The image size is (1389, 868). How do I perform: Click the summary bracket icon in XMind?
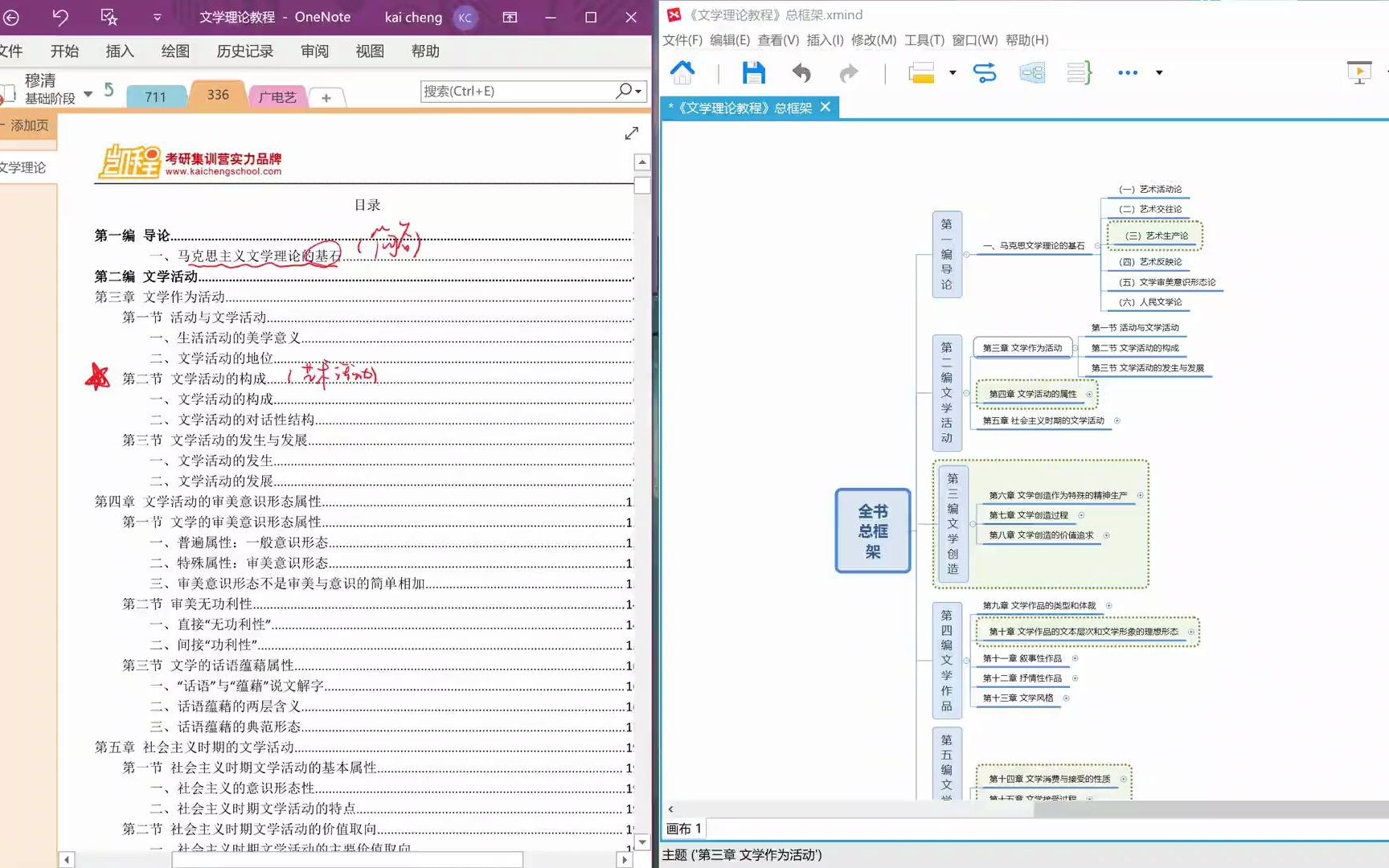pyautogui.click(x=1079, y=73)
